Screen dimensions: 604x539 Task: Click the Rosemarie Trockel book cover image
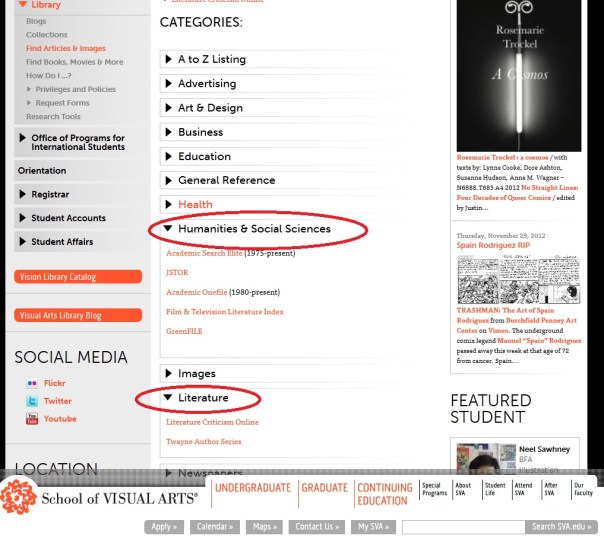pos(519,76)
